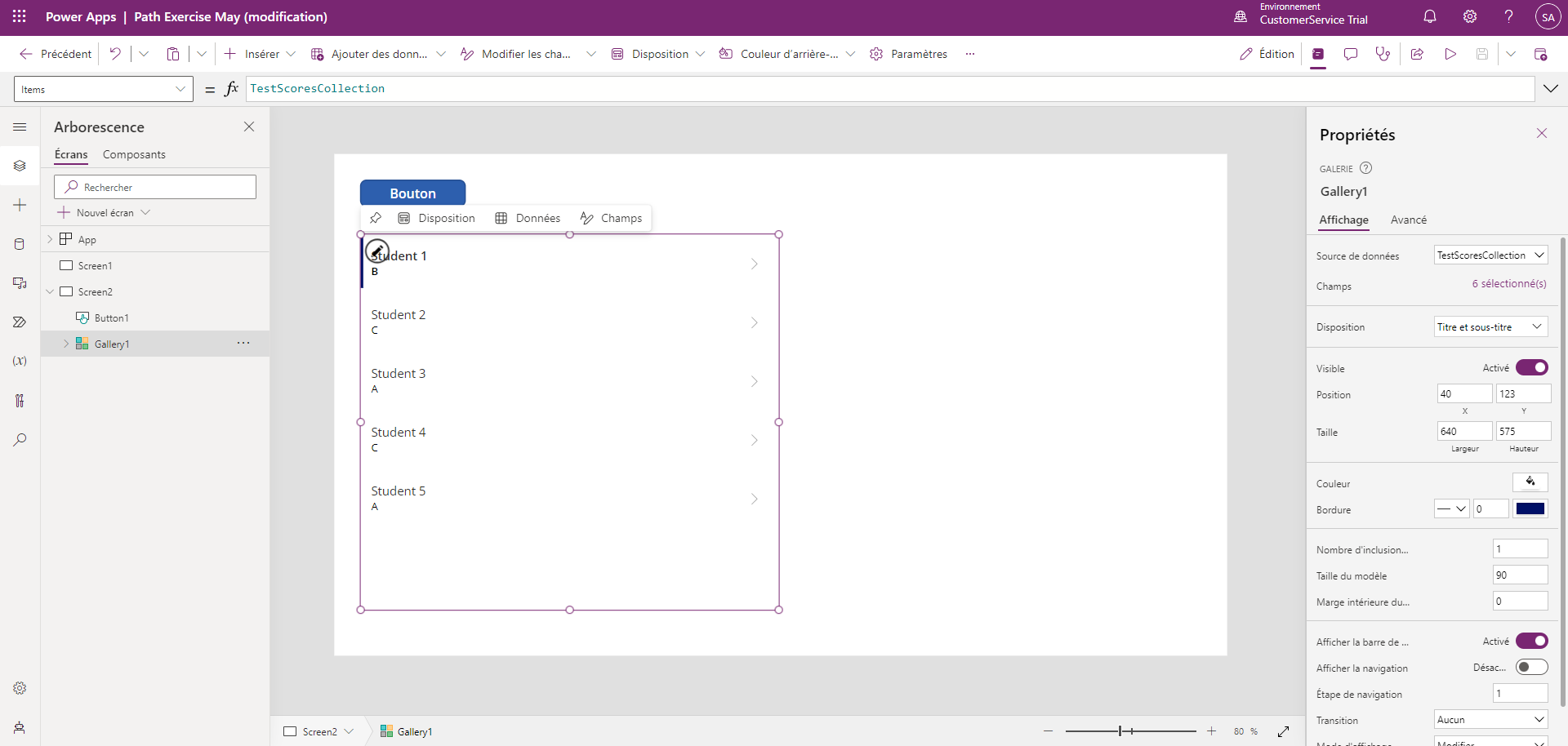Click the Bouton button on canvas
This screenshot has height=746, width=1568.
coord(412,193)
